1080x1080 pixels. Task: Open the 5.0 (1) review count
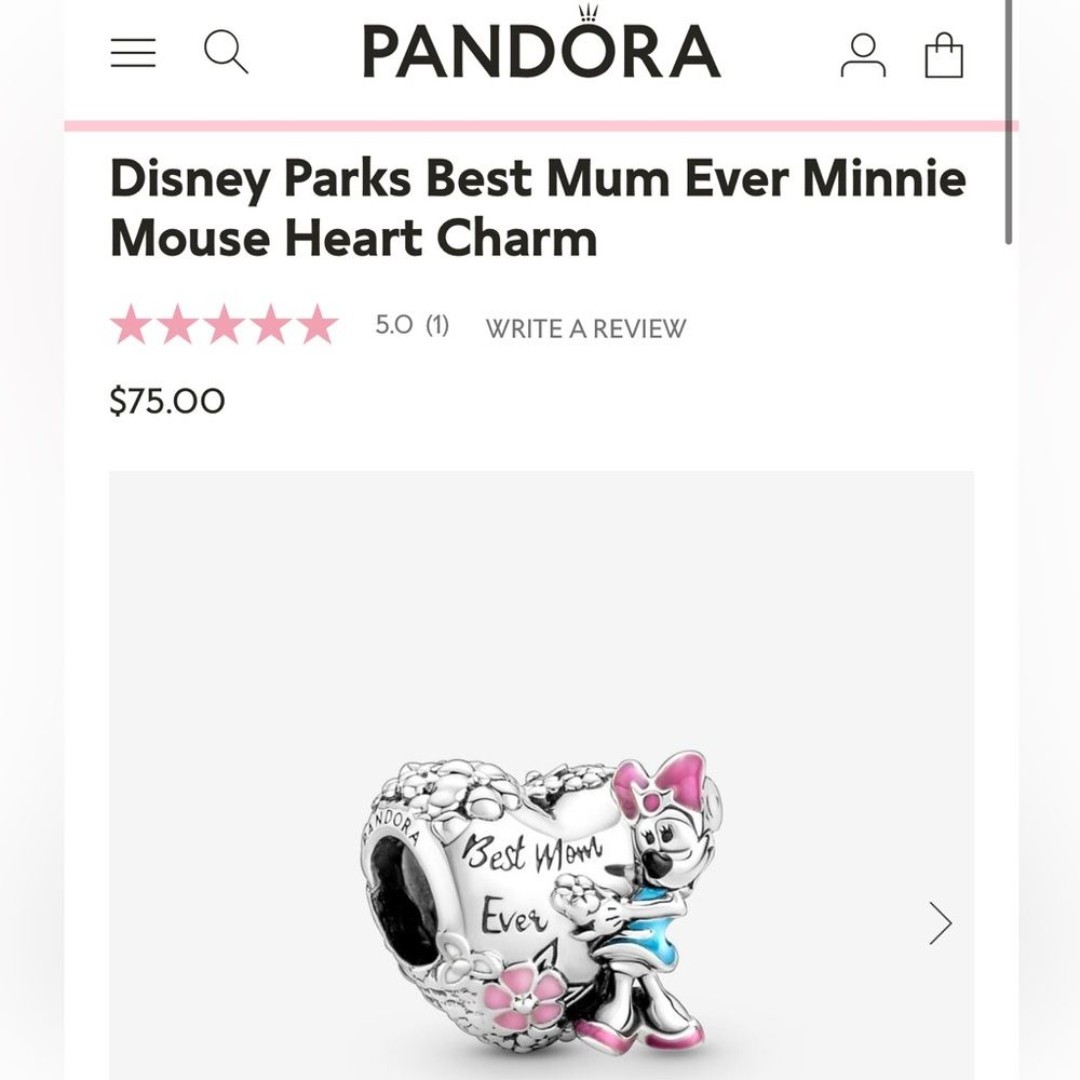412,324
